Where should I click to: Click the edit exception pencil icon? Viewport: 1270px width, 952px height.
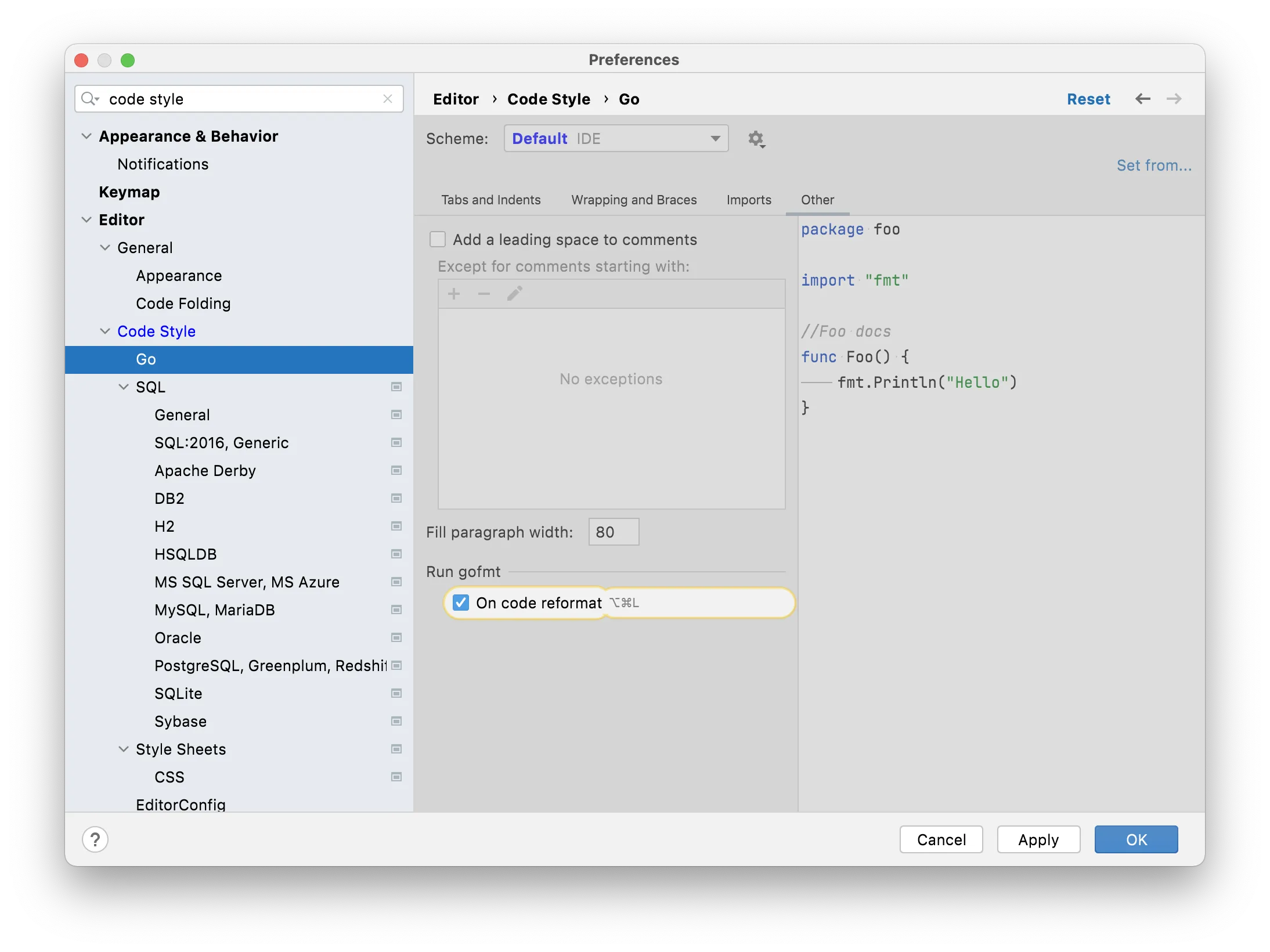(x=514, y=294)
